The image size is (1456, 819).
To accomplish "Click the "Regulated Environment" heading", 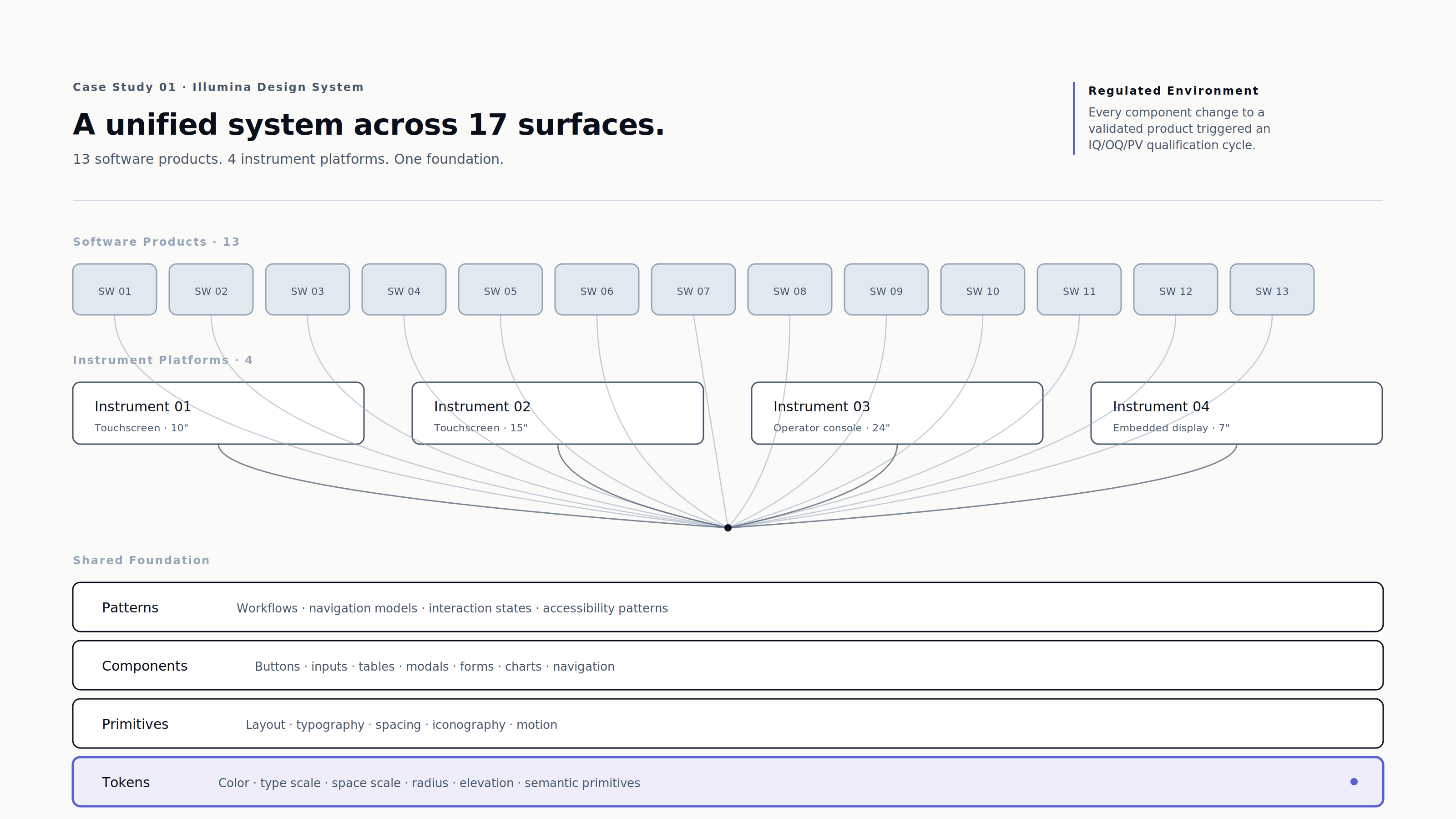I will pyautogui.click(x=1173, y=91).
